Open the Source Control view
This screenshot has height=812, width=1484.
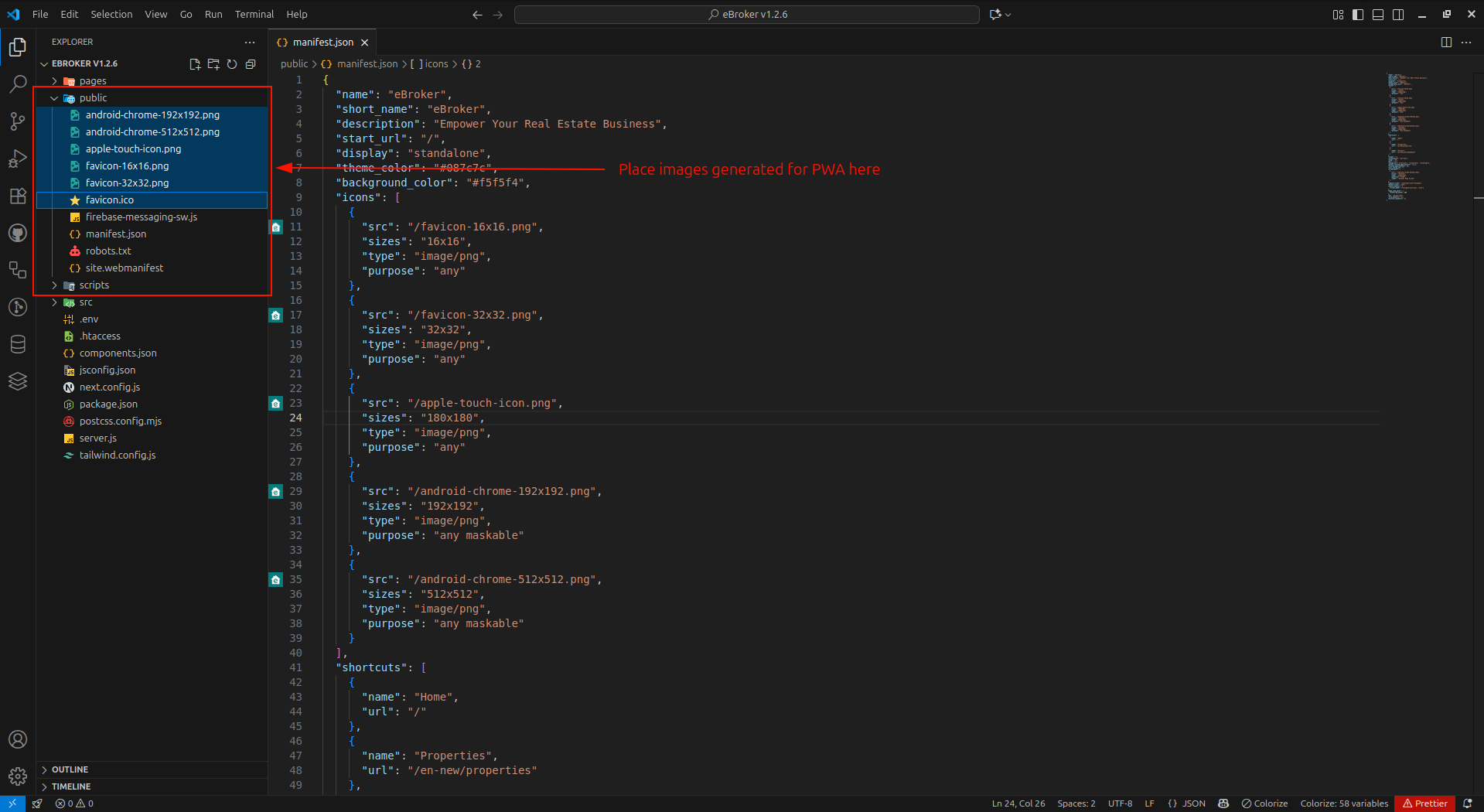[18, 121]
